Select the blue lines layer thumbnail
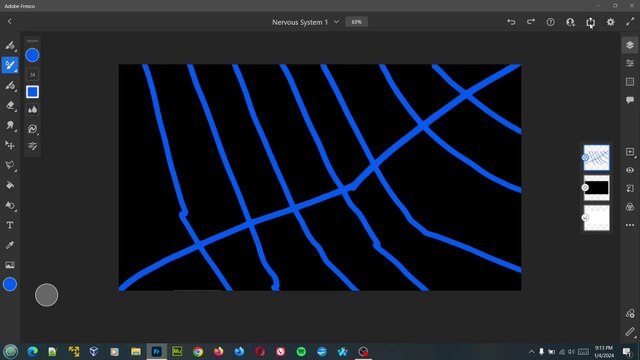Screen dimensions: 640x360 click(596, 158)
